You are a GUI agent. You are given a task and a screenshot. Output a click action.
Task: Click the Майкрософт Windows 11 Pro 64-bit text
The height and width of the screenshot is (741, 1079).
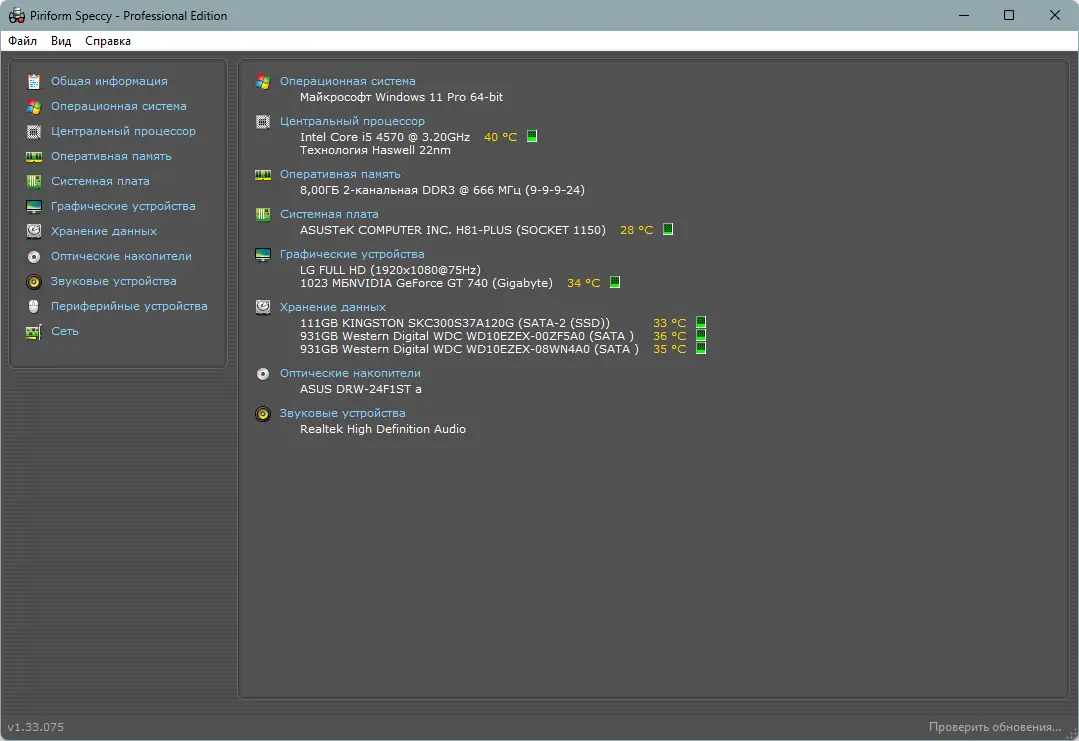click(401, 97)
